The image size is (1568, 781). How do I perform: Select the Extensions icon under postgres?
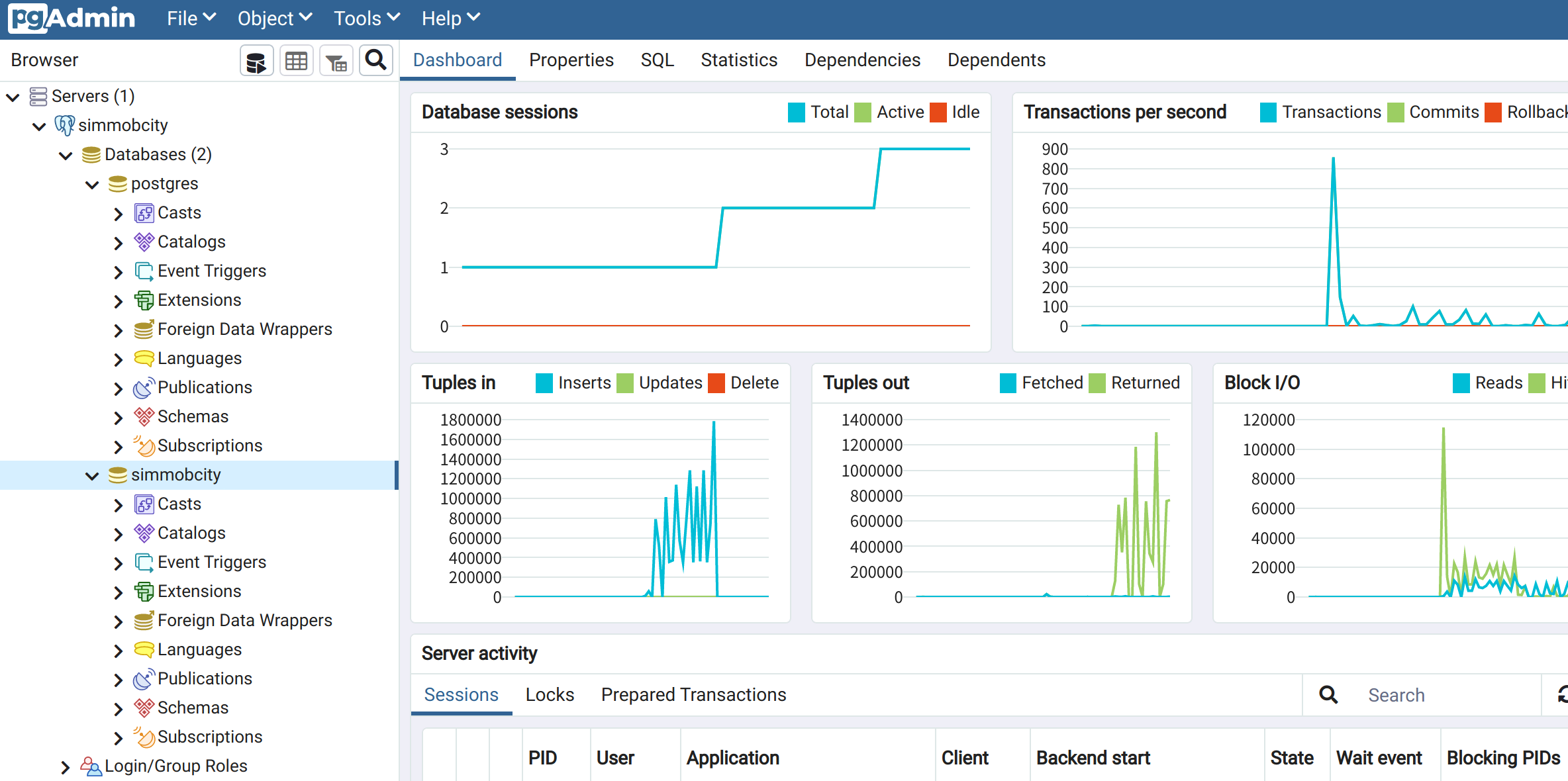point(144,300)
